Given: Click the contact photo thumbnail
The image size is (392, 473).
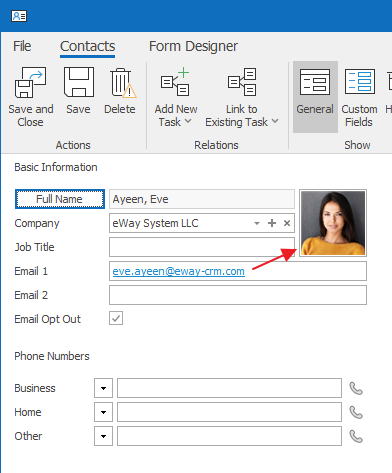Looking at the screenshot, I should tap(333, 223).
